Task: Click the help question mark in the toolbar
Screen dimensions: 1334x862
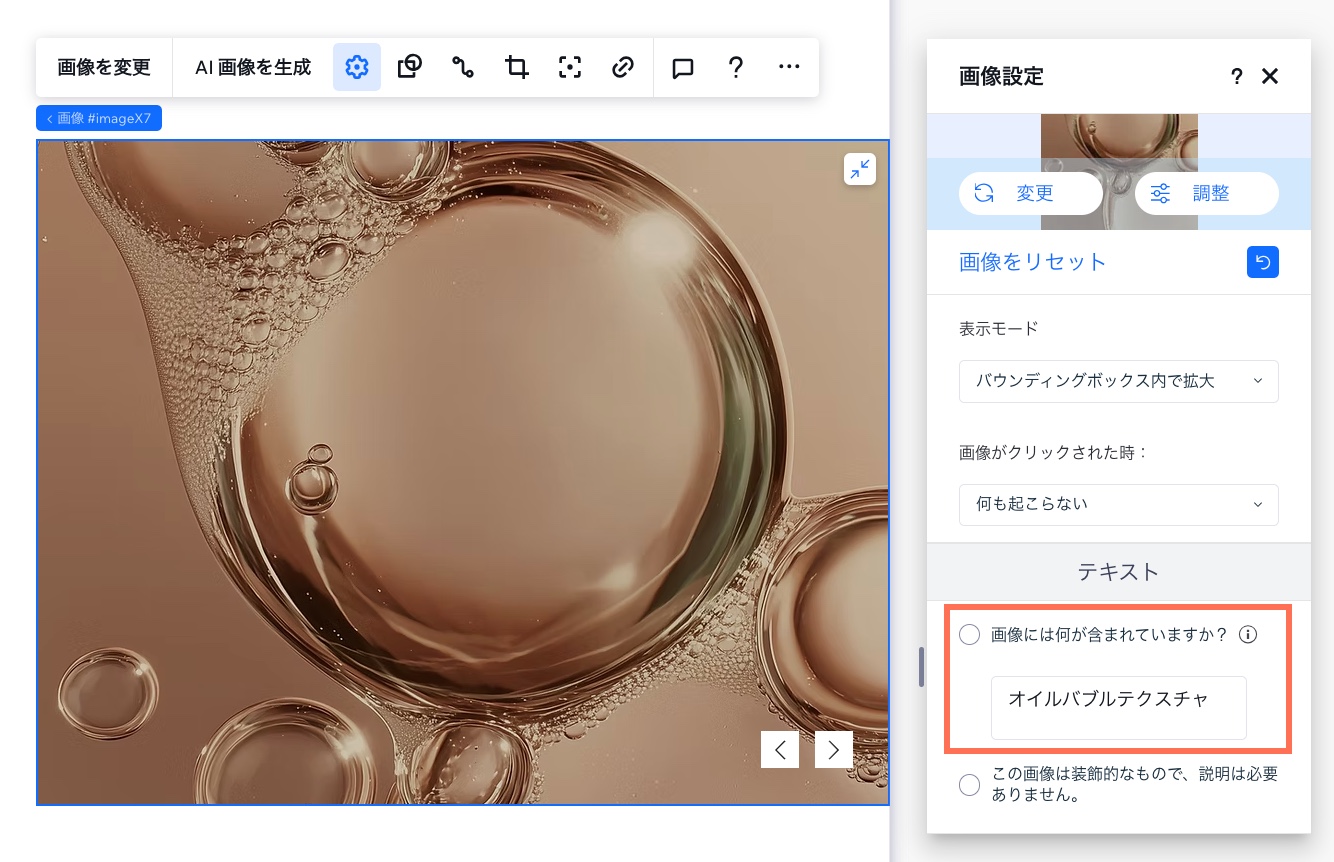Action: pyautogui.click(x=736, y=67)
